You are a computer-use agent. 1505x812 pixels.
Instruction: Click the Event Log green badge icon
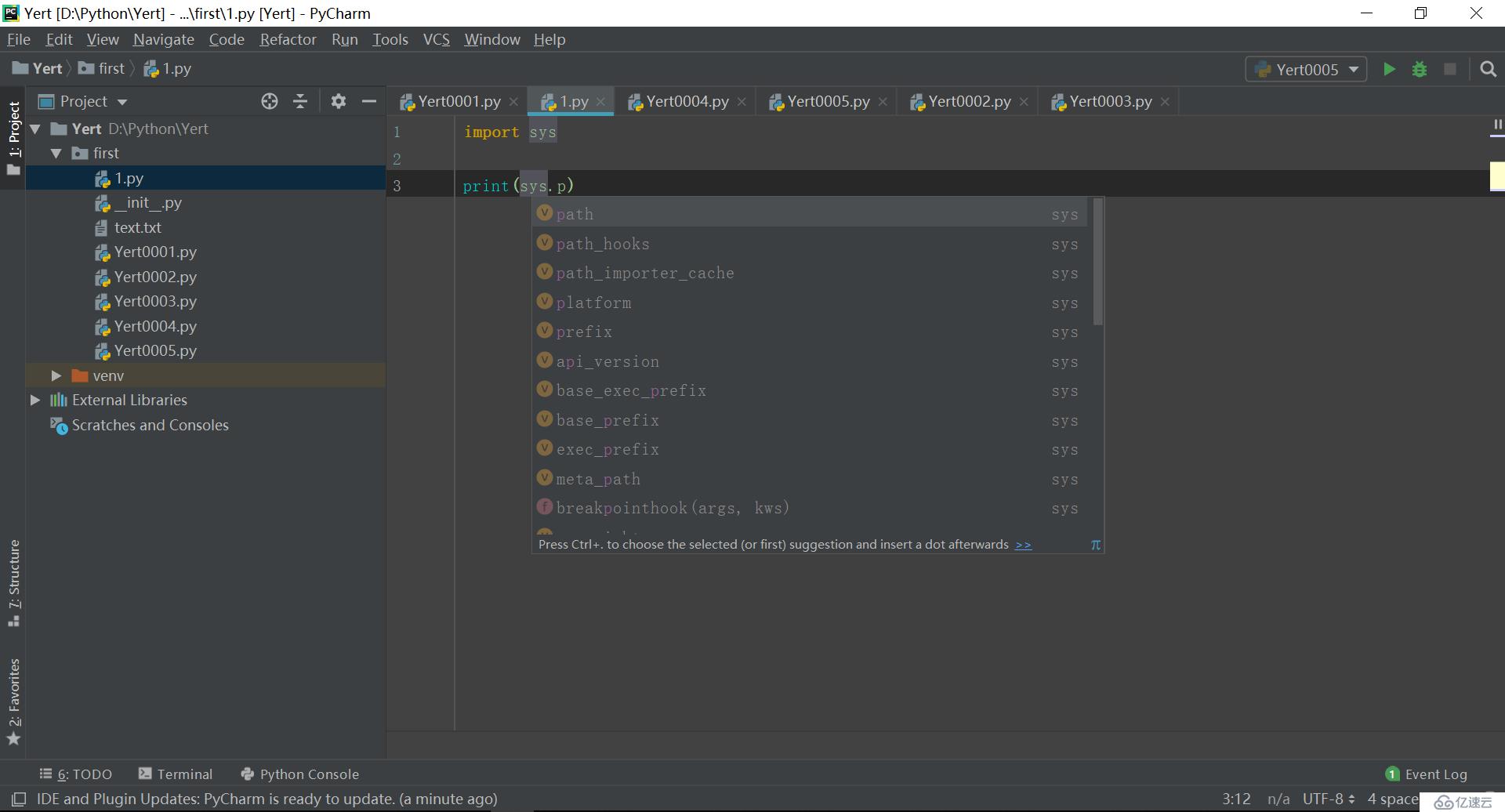pyautogui.click(x=1393, y=774)
